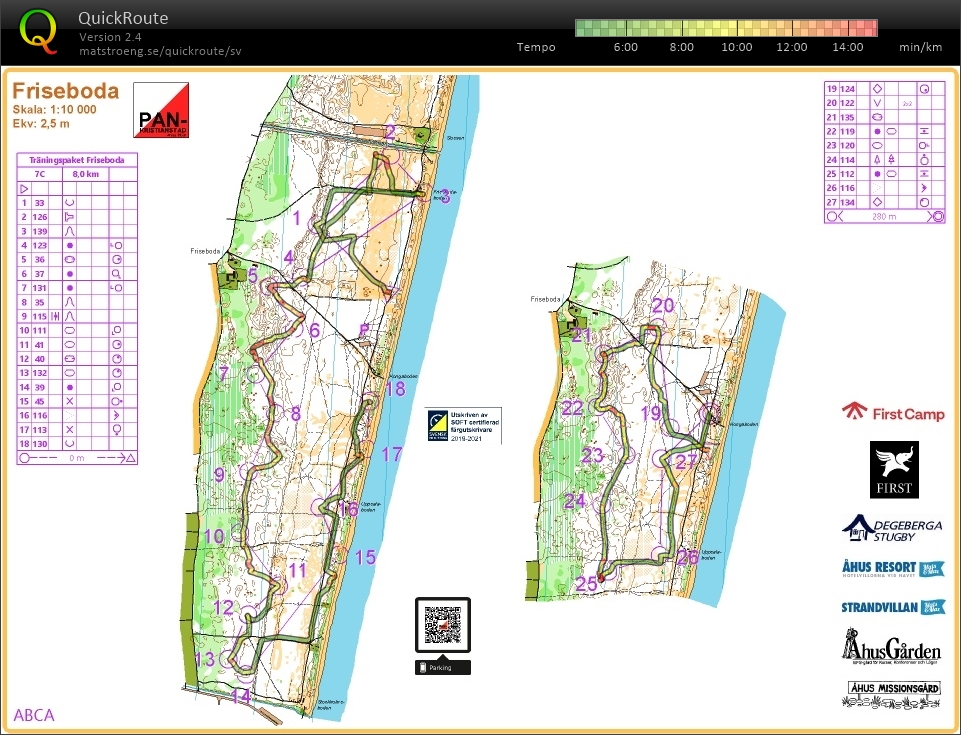
Task: Click the First Camp sponsor logo
Action: (x=893, y=413)
